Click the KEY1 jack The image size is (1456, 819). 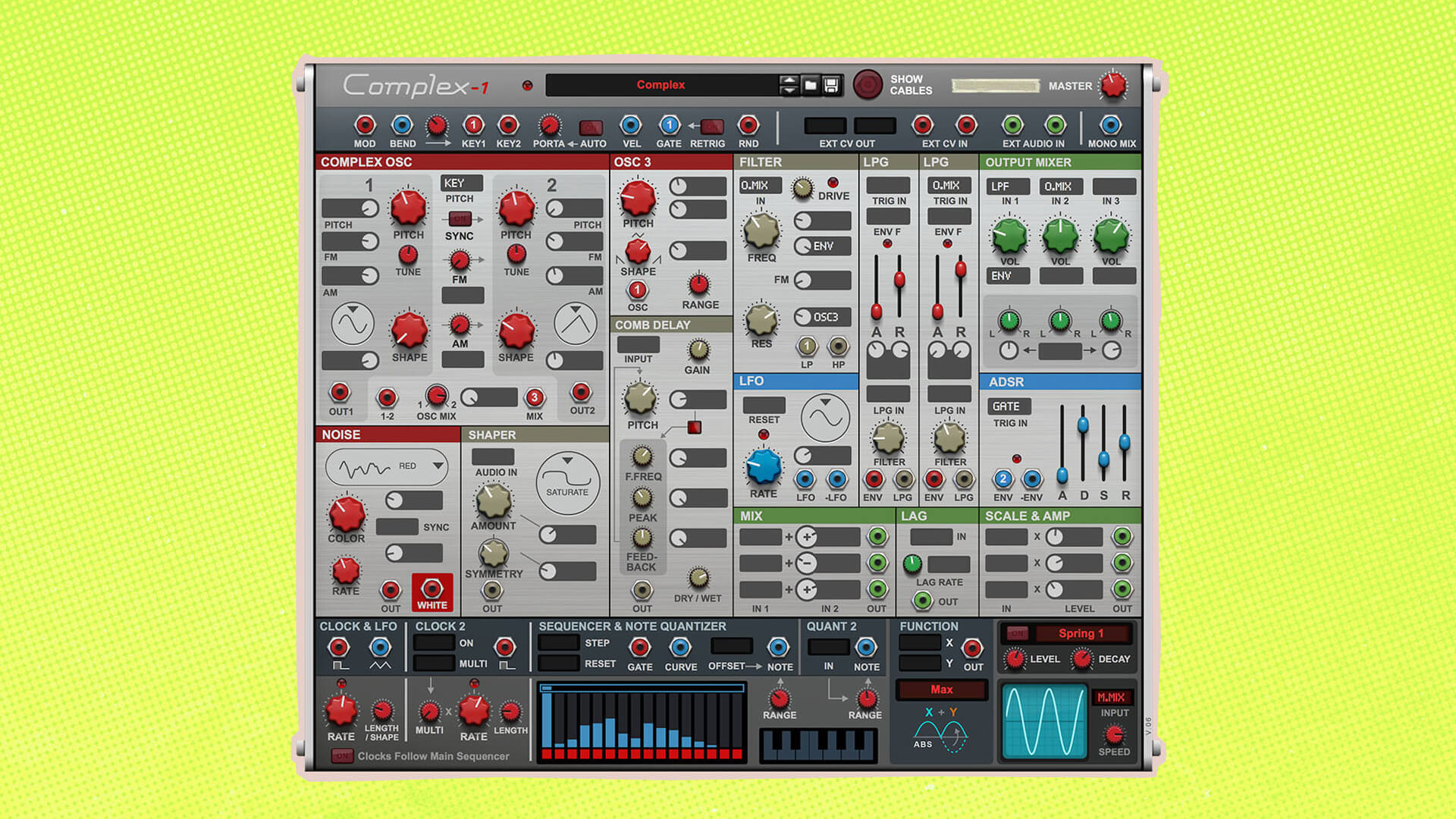click(473, 125)
